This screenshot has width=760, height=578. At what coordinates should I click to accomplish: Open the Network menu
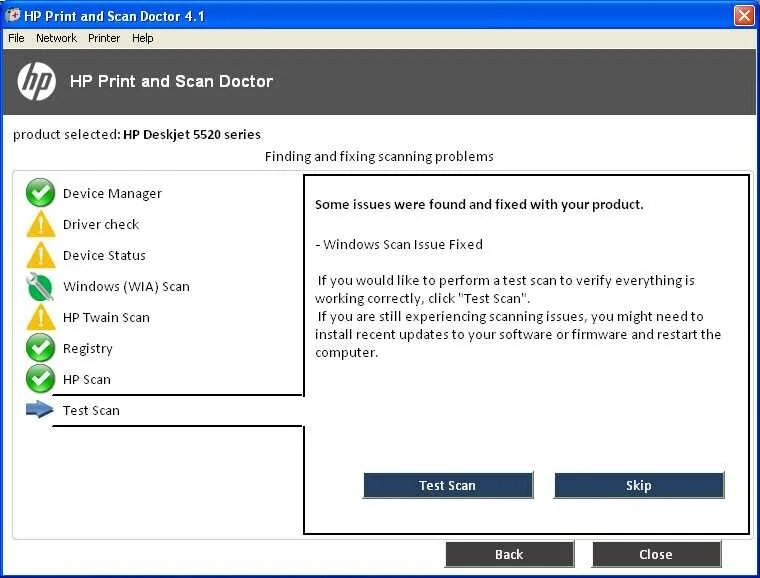56,38
